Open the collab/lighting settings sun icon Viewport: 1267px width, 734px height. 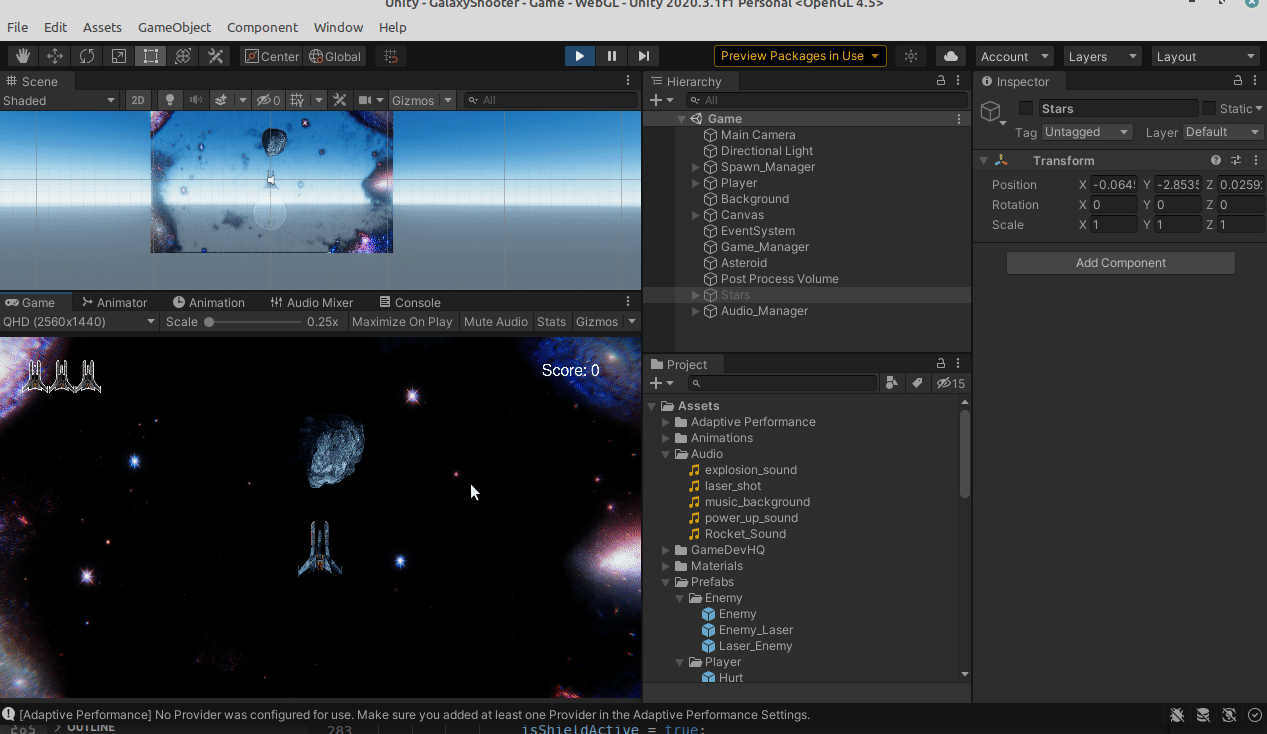(x=910, y=56)
